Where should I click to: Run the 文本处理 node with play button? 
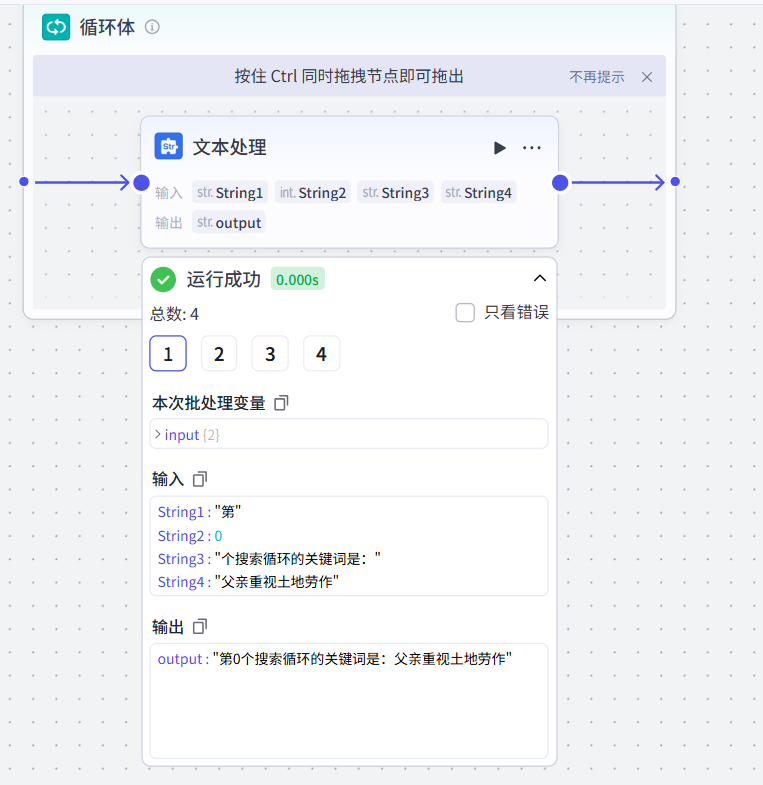pyautogui.click(x=499, y=148)
